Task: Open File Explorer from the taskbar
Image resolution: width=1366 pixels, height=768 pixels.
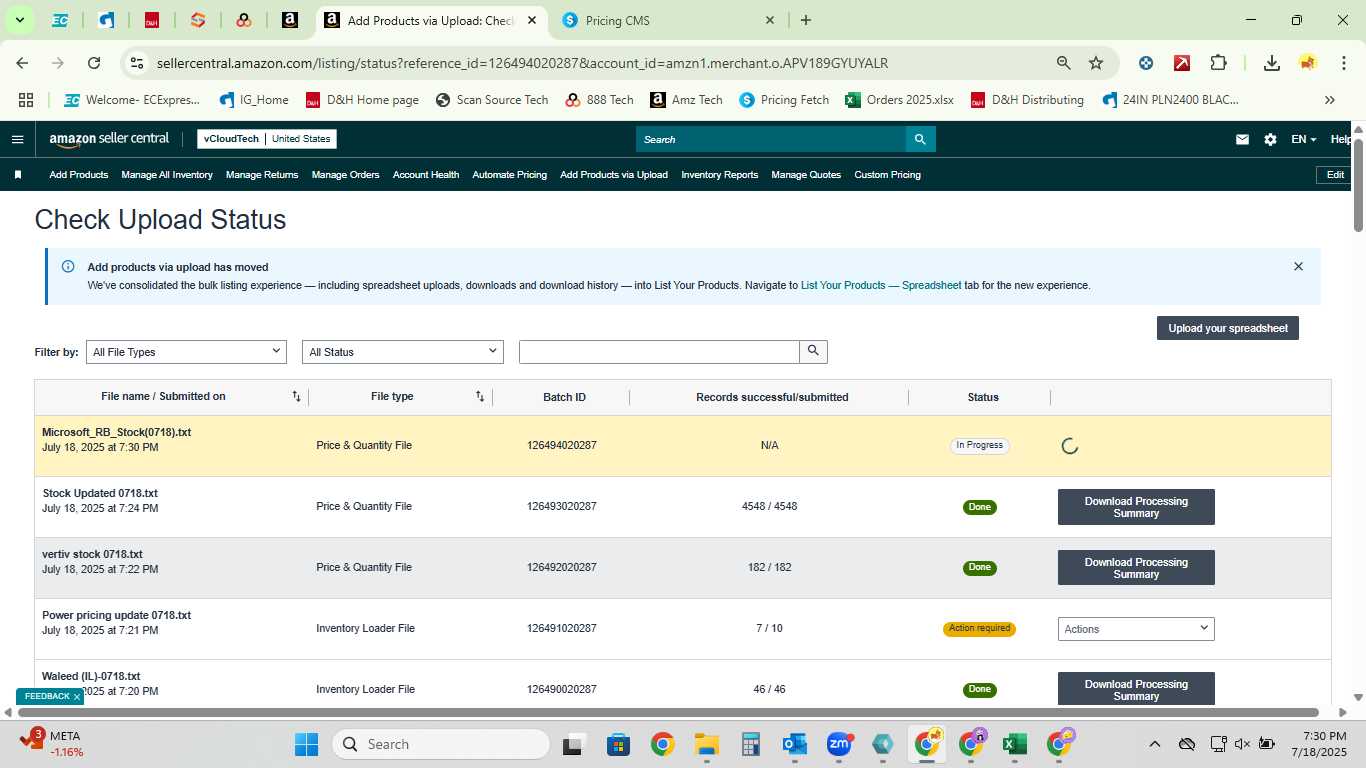Action: coord(707,744)
